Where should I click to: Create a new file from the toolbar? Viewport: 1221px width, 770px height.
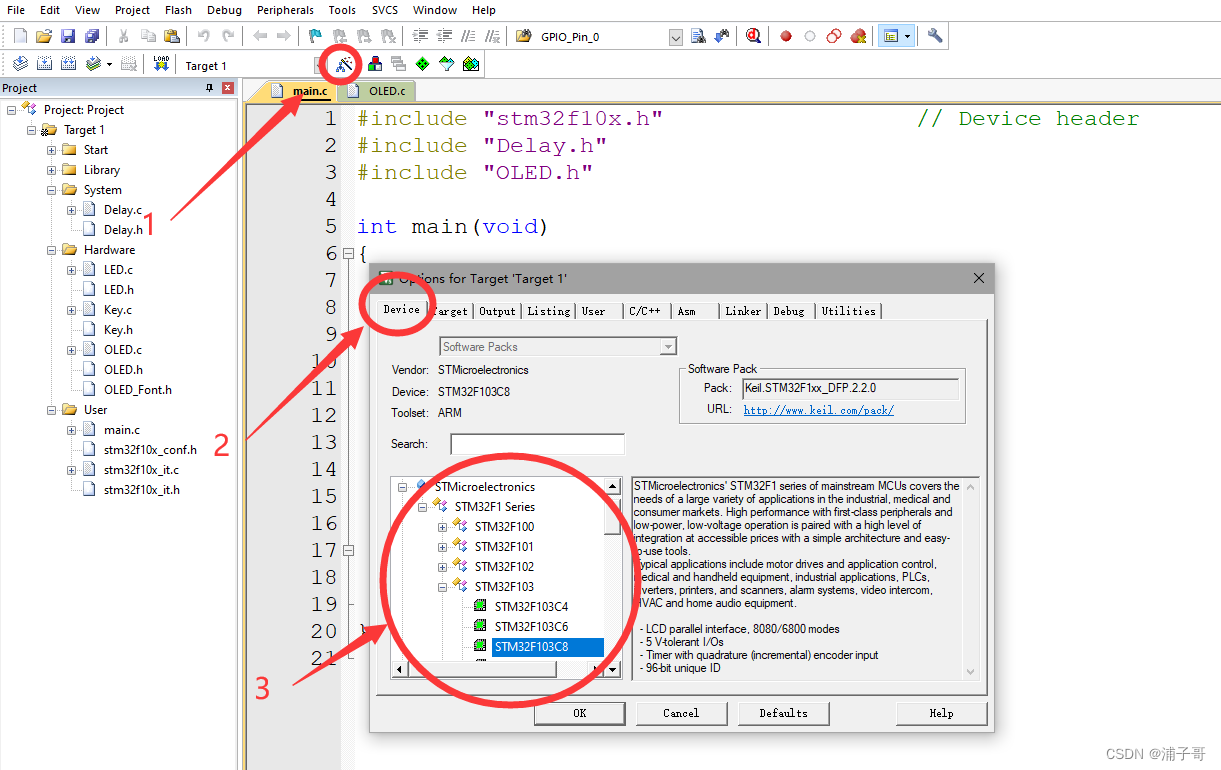[21, 36]
